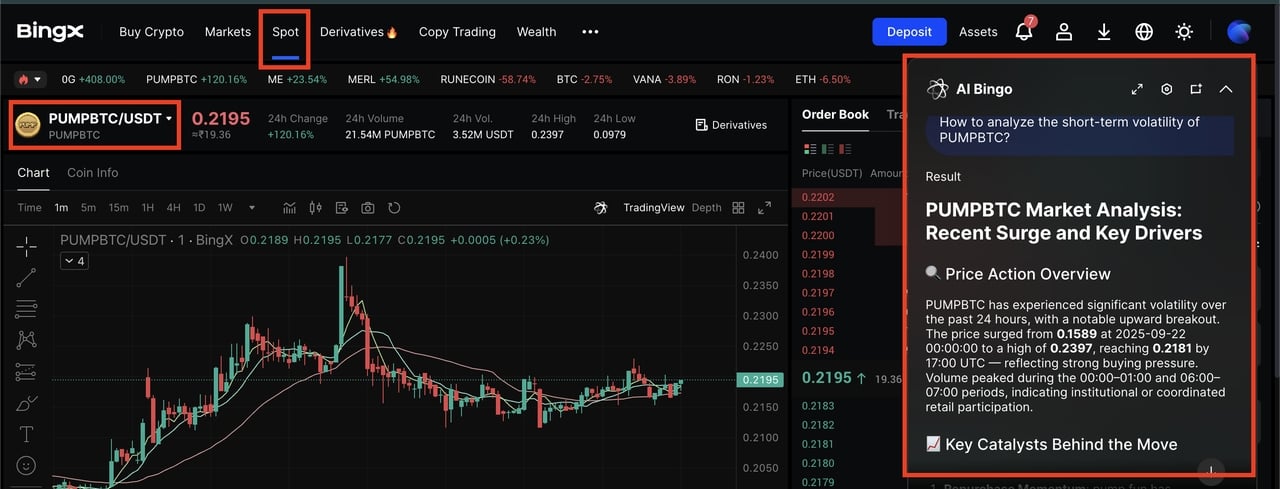Viewport: 1280px width, 489px height.
Task: Open the Derivatives link beside 24h Low
Action: click(x=731, y=125)
